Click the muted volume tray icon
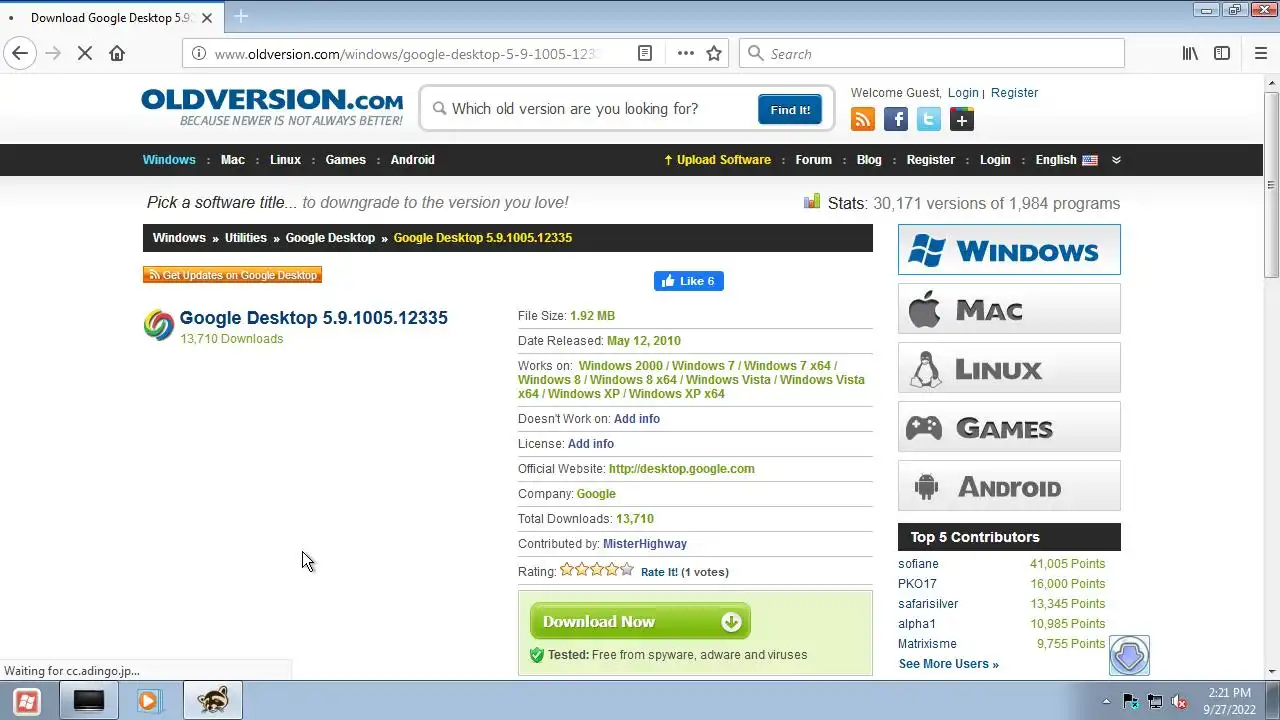The image size is (1280, 720). [1179, 702]
